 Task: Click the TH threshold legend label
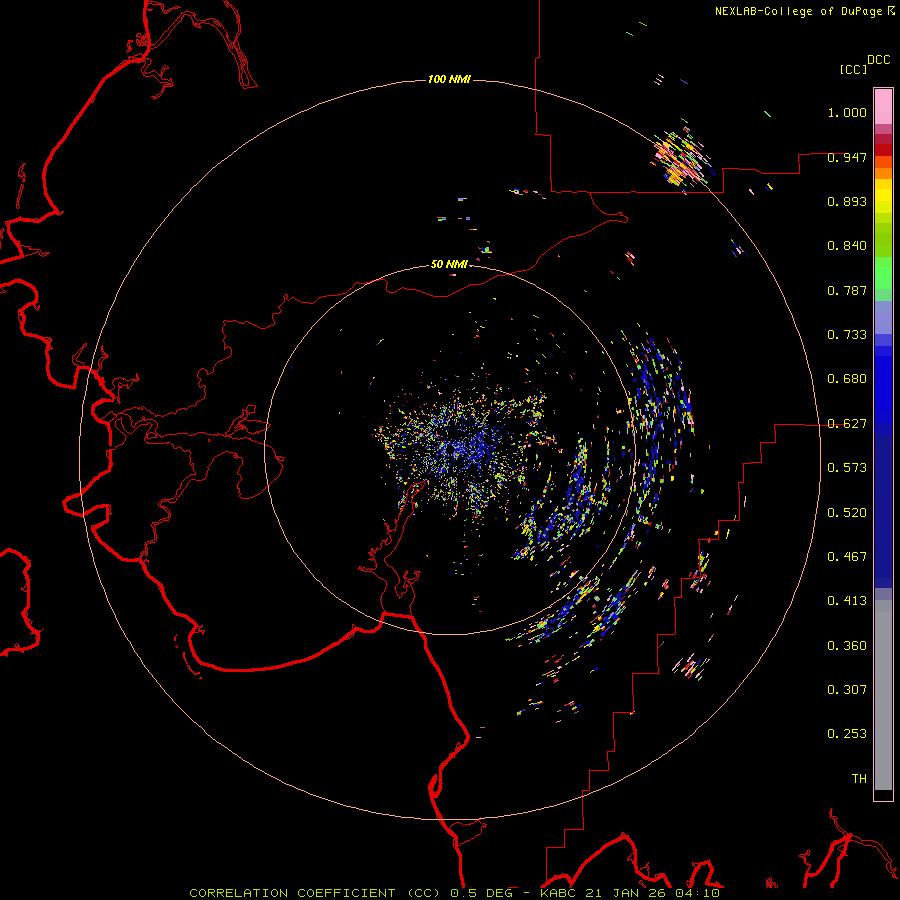tap(859, 779)
